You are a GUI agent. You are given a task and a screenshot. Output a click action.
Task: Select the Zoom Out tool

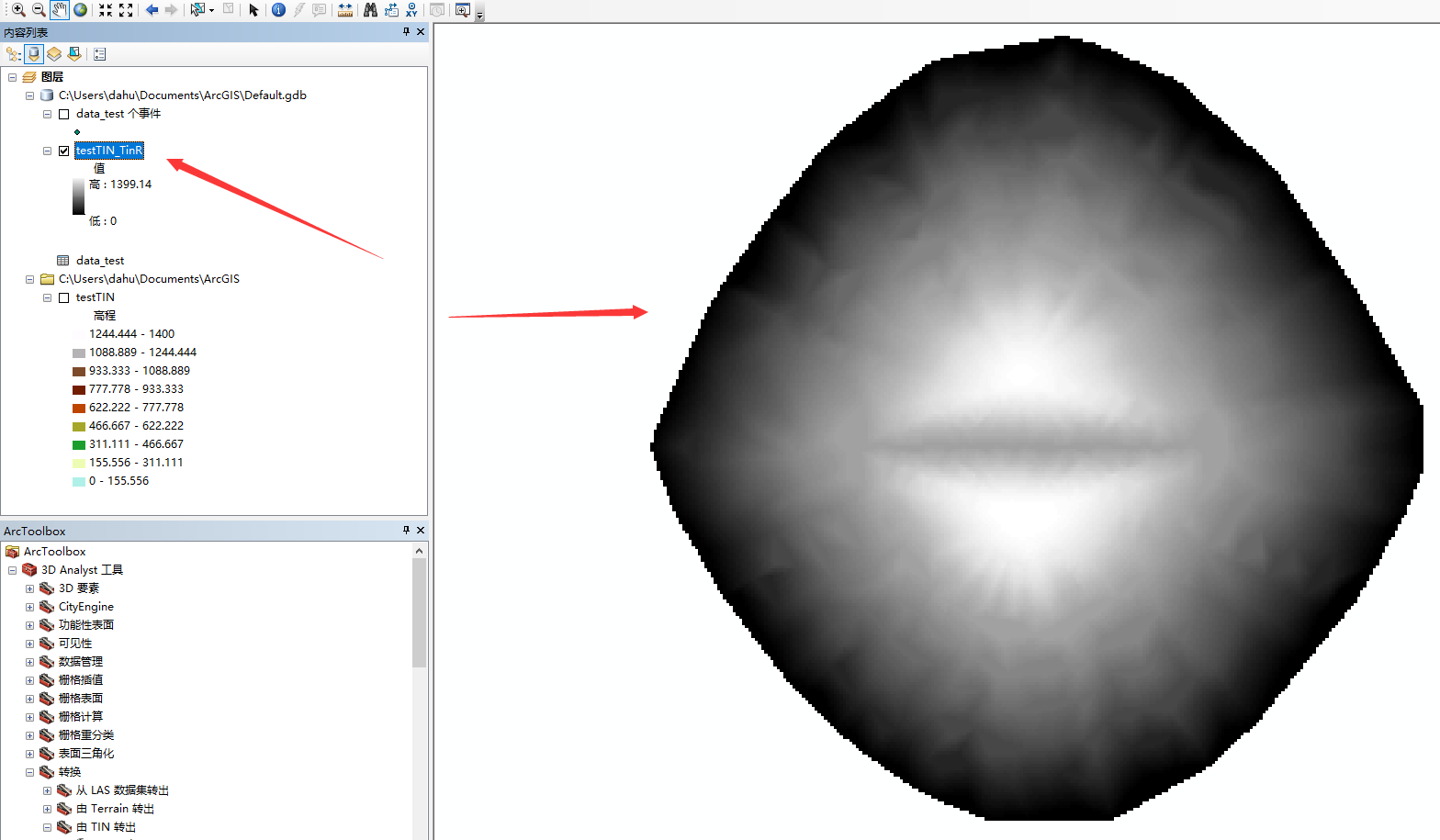pyautogui.click(x=39, y=10)
